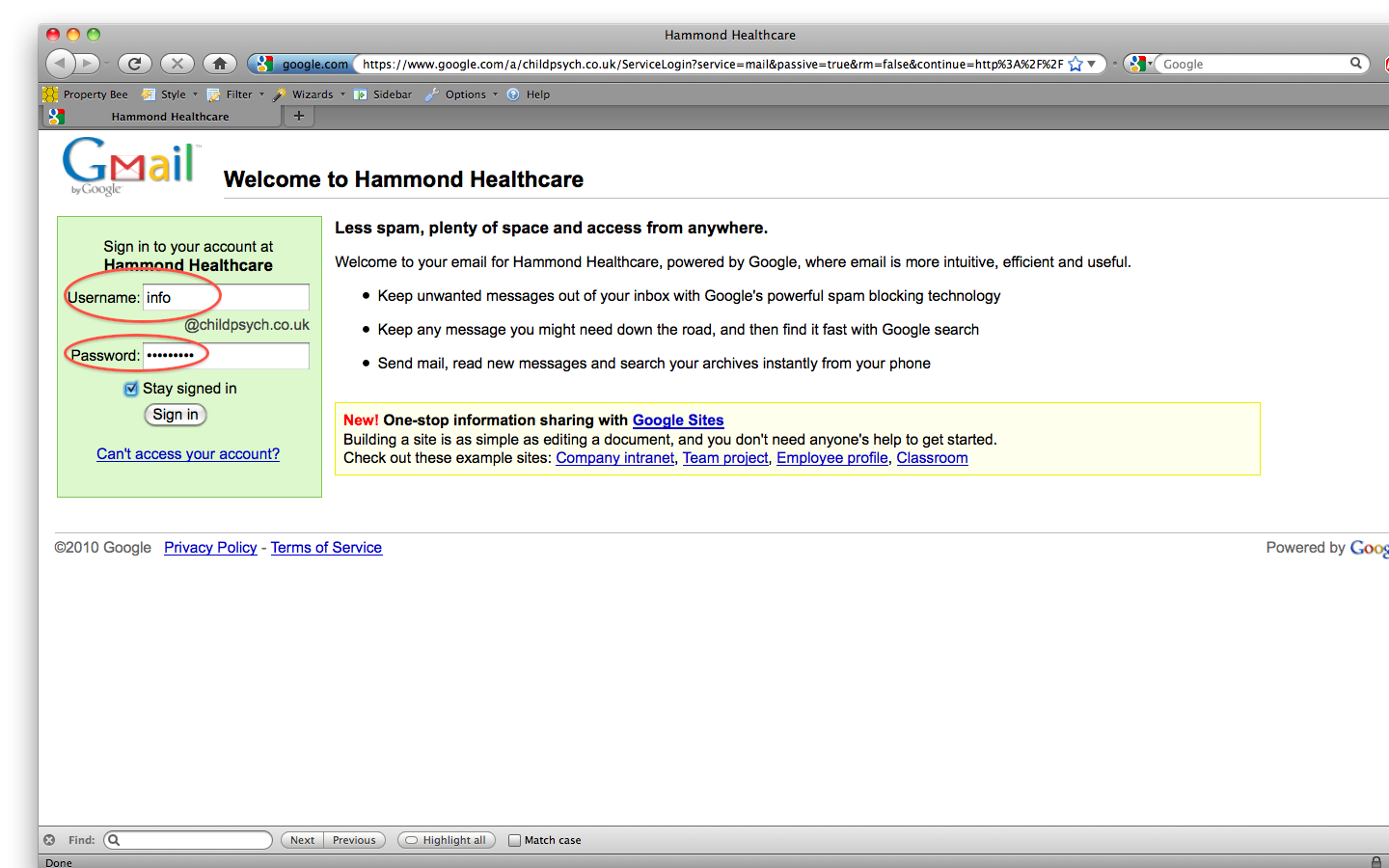
Task: Click the Sign in button
Action: click(x=176, y=415)
